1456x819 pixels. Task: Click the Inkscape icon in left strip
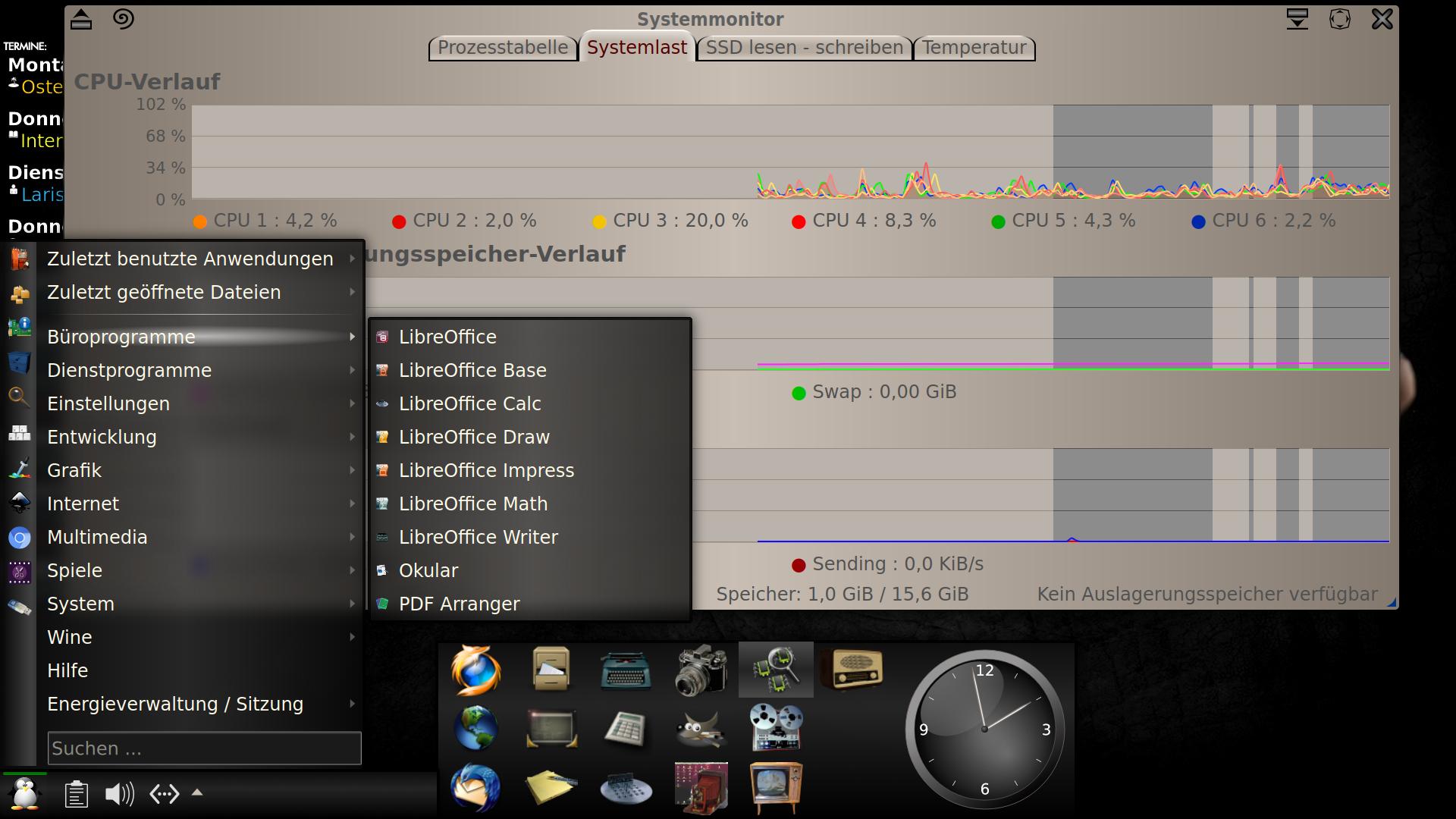(20, 502)
